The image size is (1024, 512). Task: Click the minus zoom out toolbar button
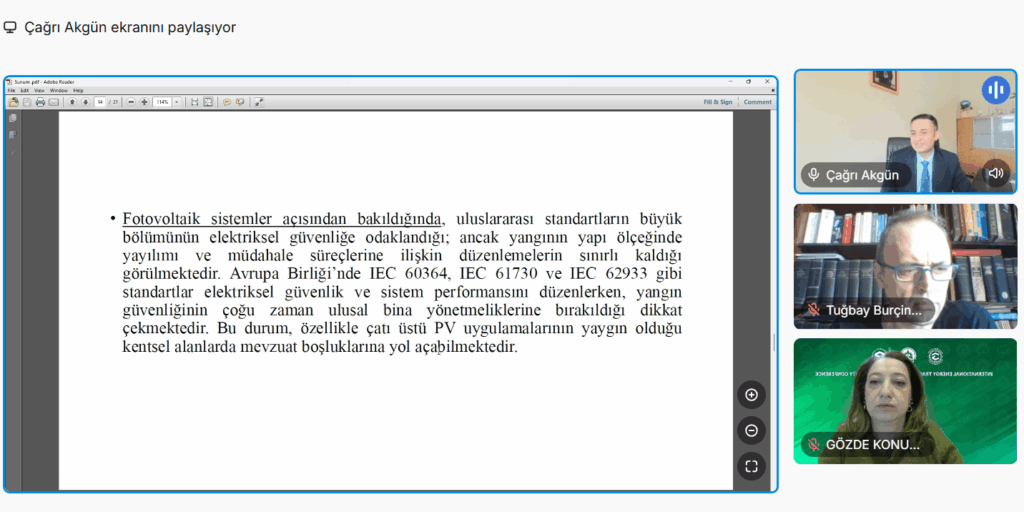[x=131, y=102]
